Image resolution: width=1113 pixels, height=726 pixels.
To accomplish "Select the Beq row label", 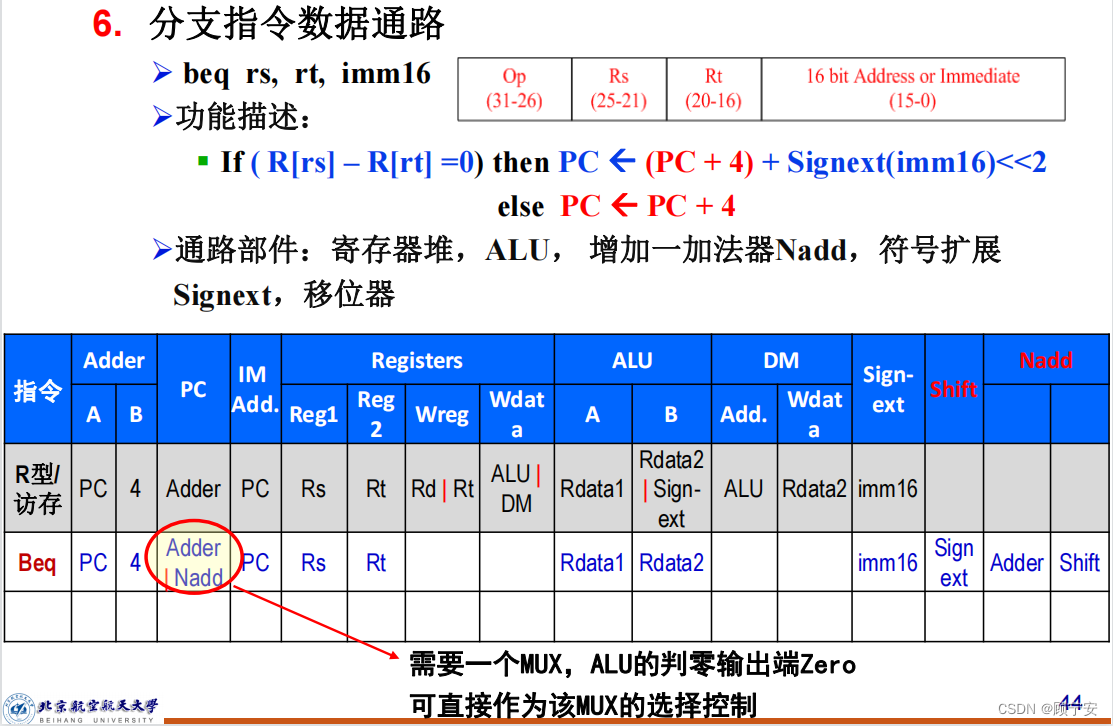I will point(37,561).
